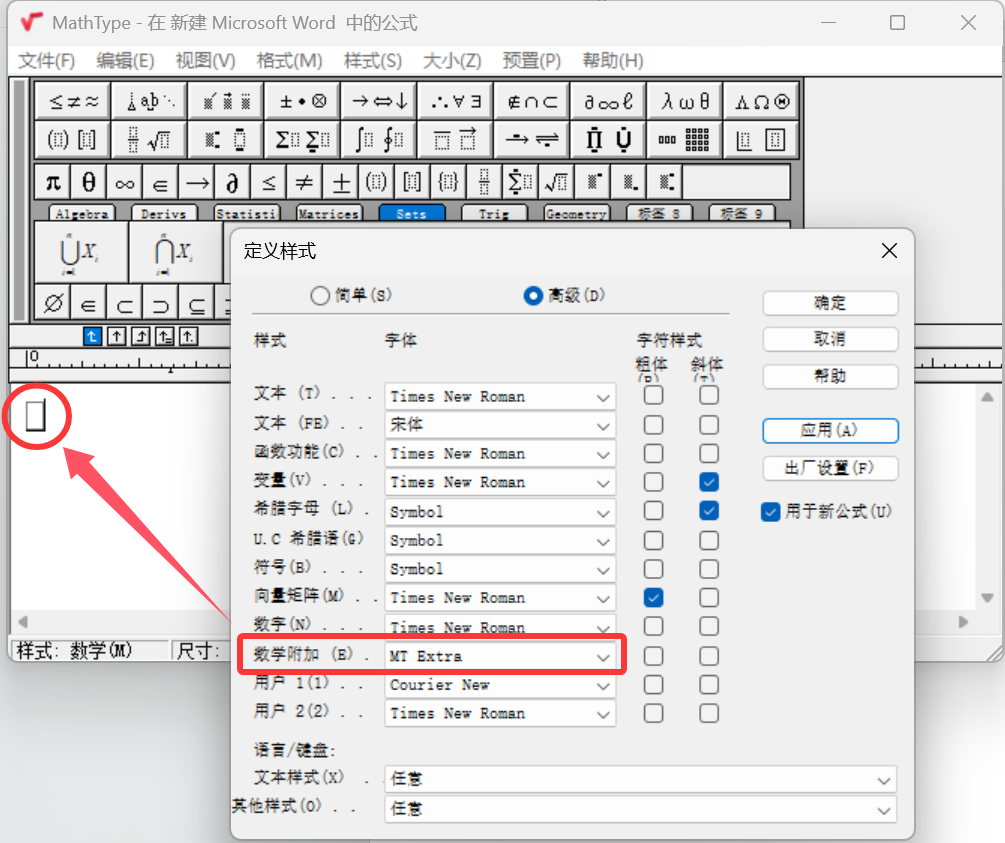Insert the empty set symbol ∅
This screenshot has height=843, width=1005.
coord(53,303)
